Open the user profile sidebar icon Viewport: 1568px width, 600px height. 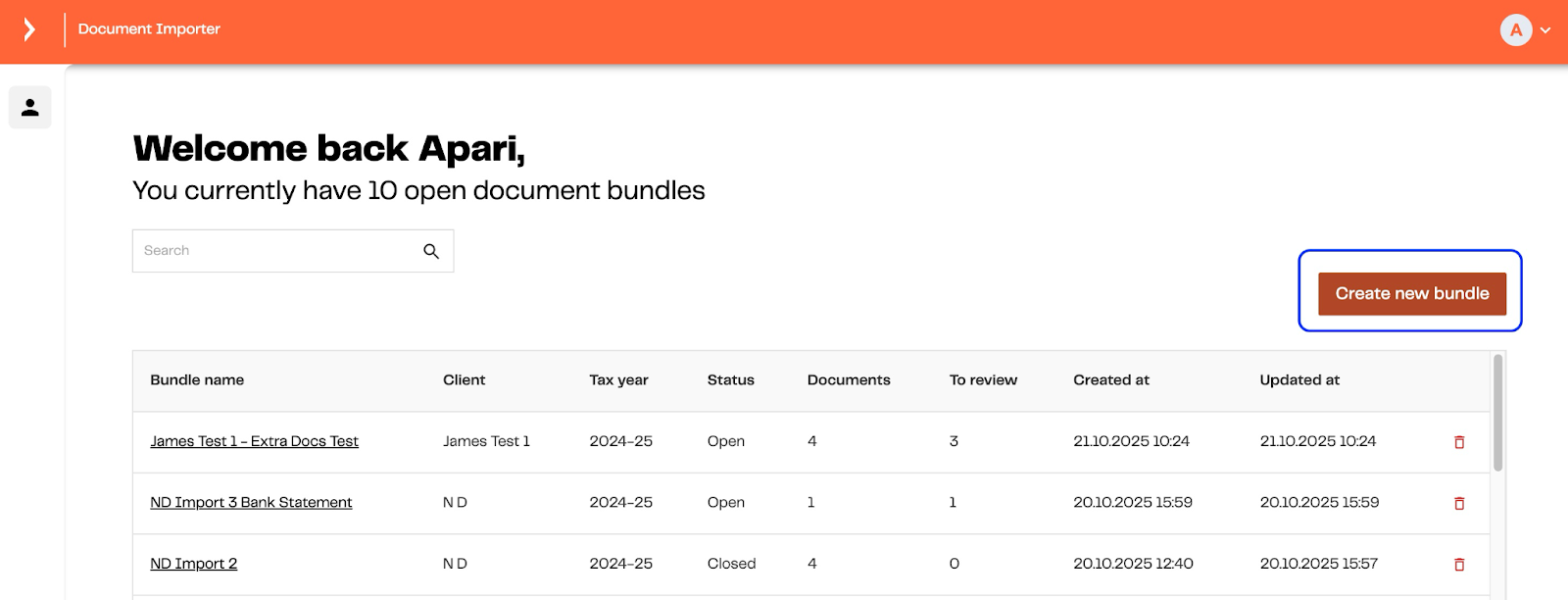click(30, 108)
